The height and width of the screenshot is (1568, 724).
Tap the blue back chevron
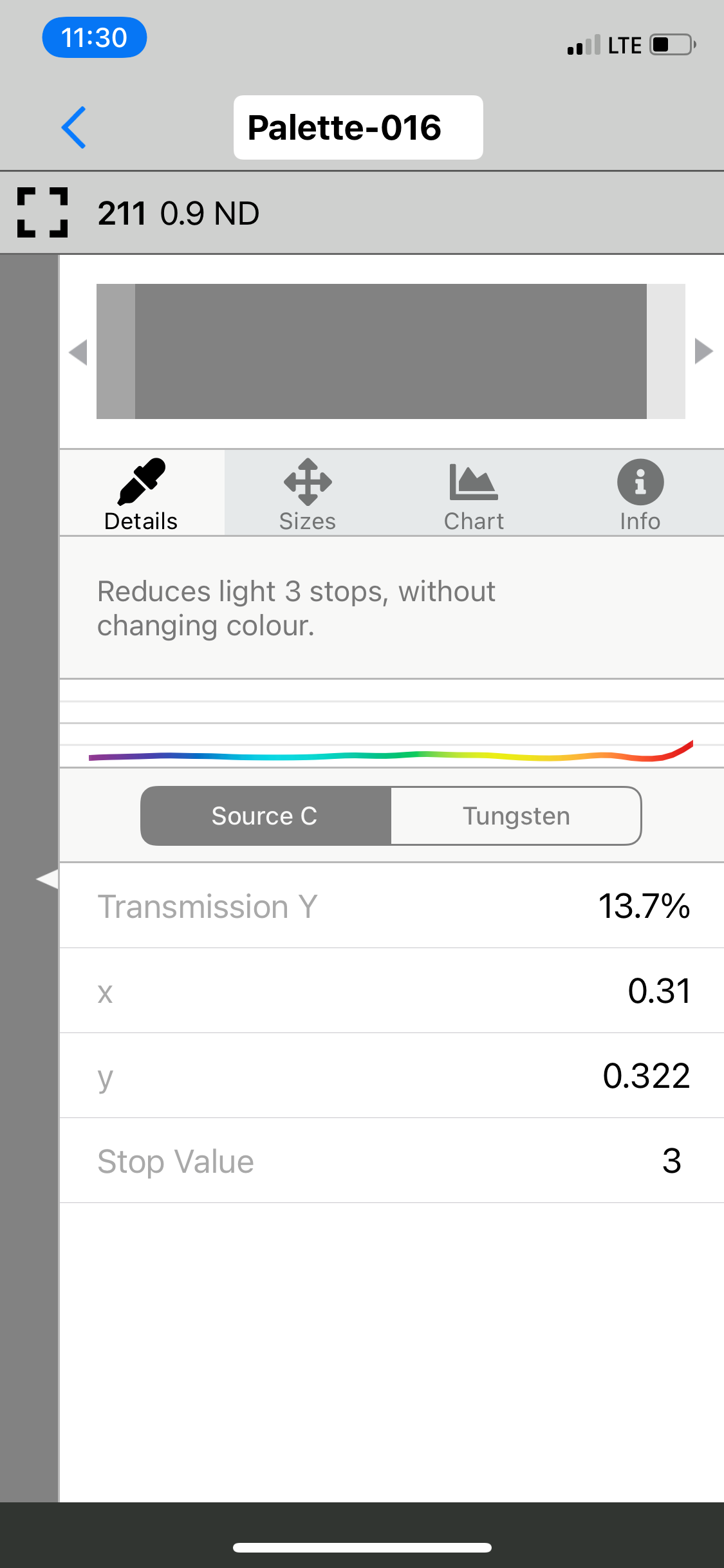click(74, 127)
